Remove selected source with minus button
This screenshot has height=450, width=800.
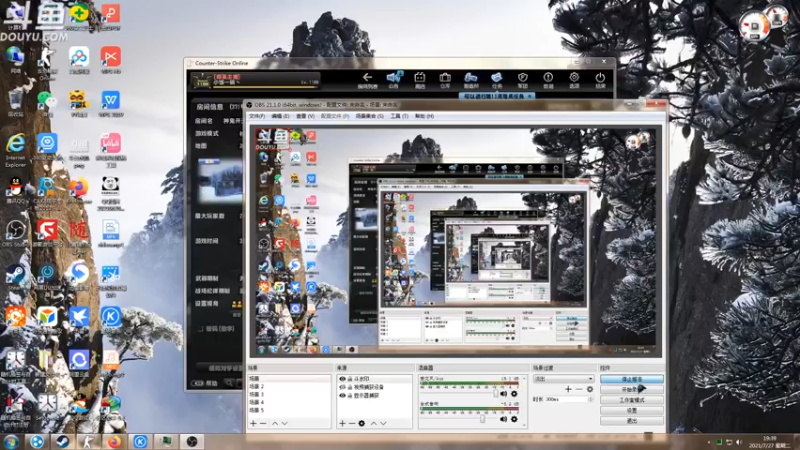pos(352,423)
